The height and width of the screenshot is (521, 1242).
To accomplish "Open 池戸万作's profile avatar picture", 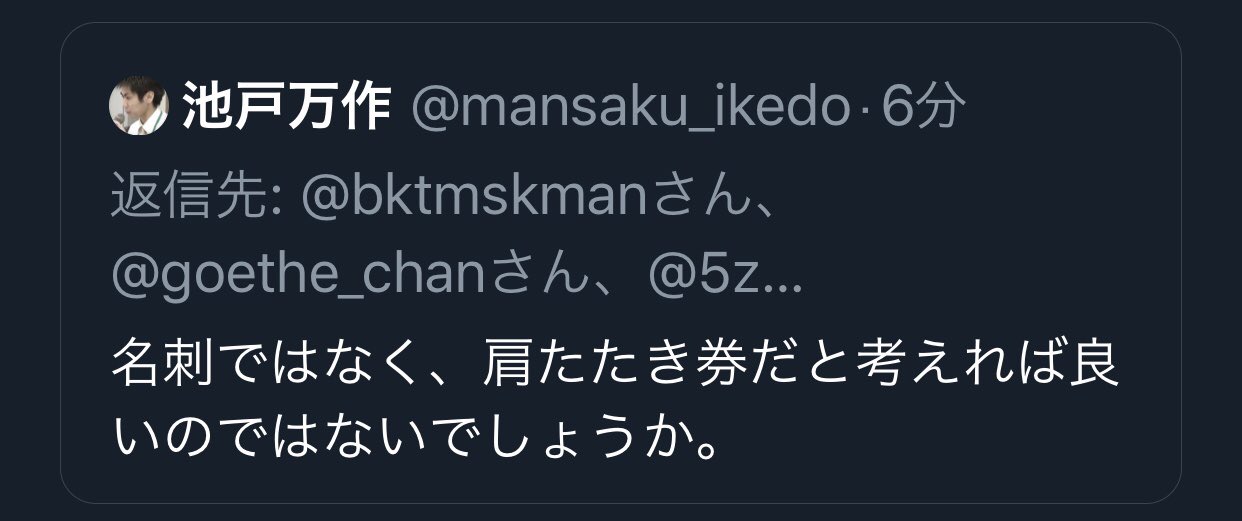I will 138,106.
